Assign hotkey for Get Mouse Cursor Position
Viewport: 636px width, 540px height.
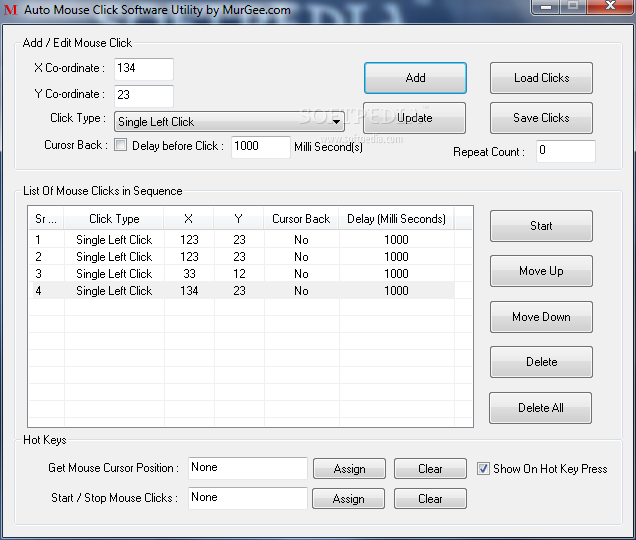coord(349,469)
